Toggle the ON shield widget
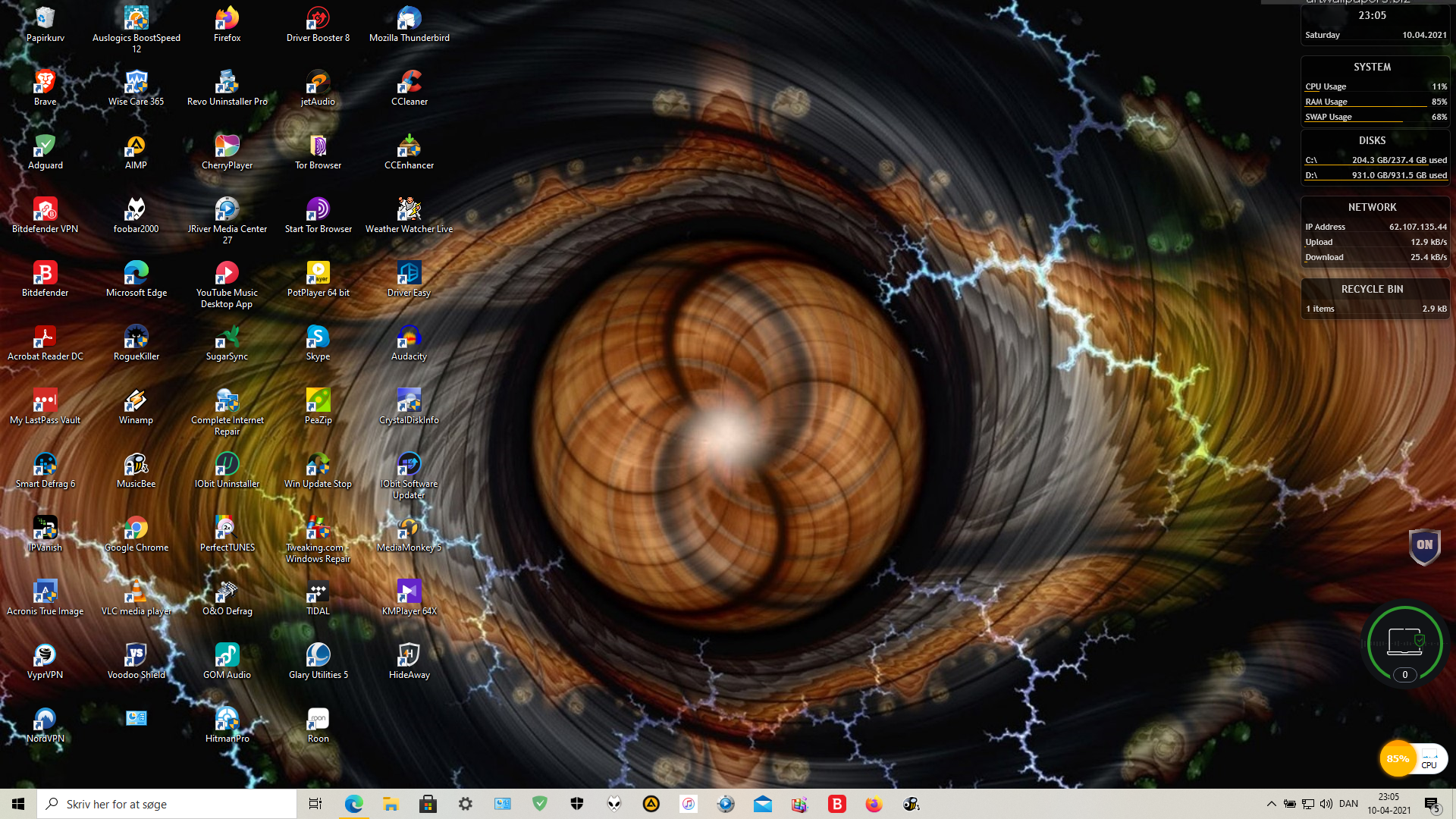1456x819 pixels. tap(1424, 545)
